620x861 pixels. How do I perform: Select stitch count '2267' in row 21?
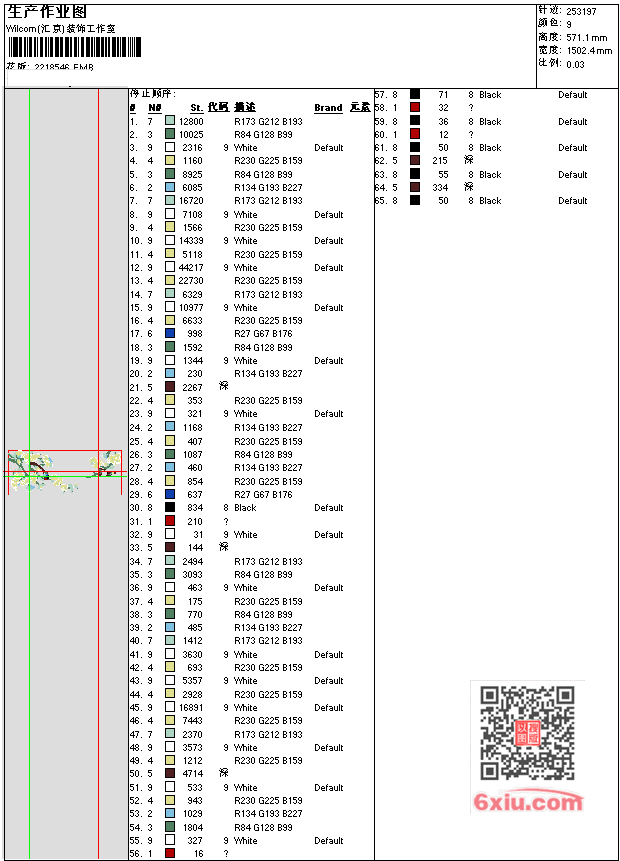[x=193, y=387]
